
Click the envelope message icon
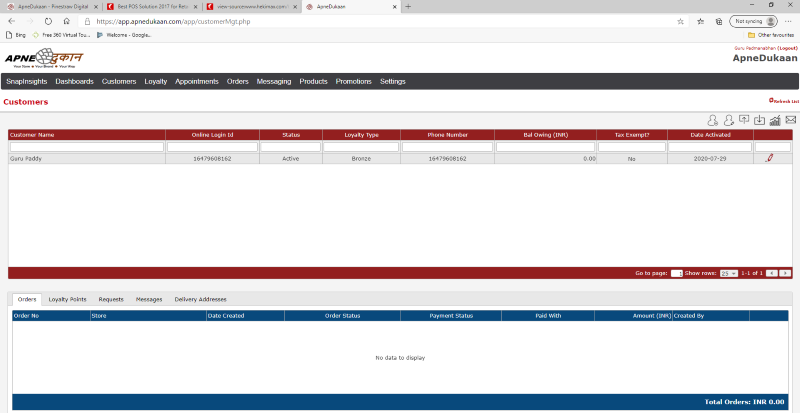[790, 120]
